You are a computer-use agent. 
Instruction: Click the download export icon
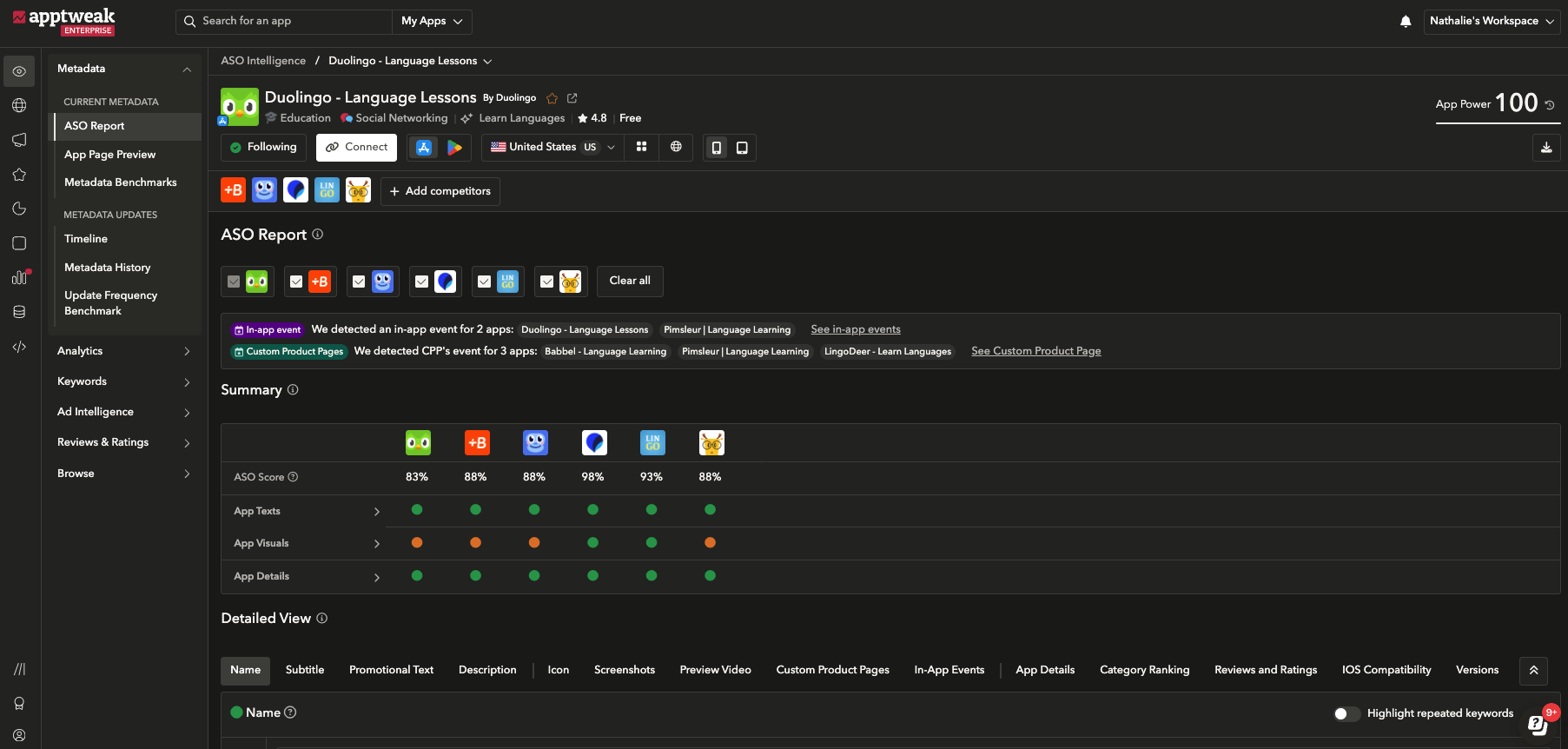pos(1546,148)
